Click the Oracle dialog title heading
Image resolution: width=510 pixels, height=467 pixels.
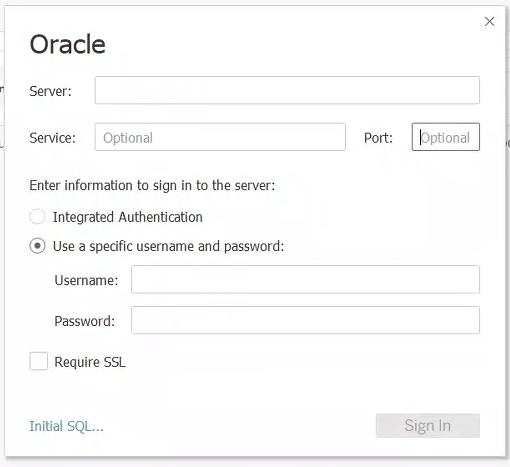(67, 44)
